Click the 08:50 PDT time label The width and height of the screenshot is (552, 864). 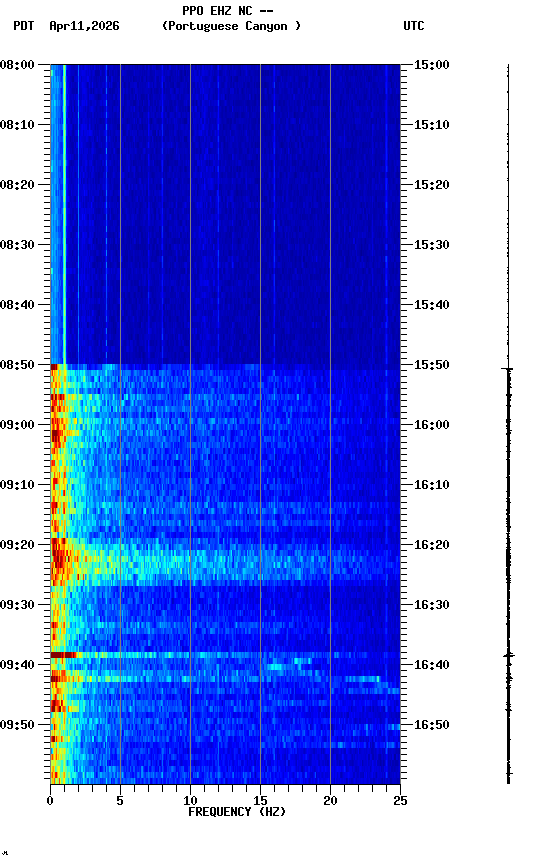click(17, 365)
